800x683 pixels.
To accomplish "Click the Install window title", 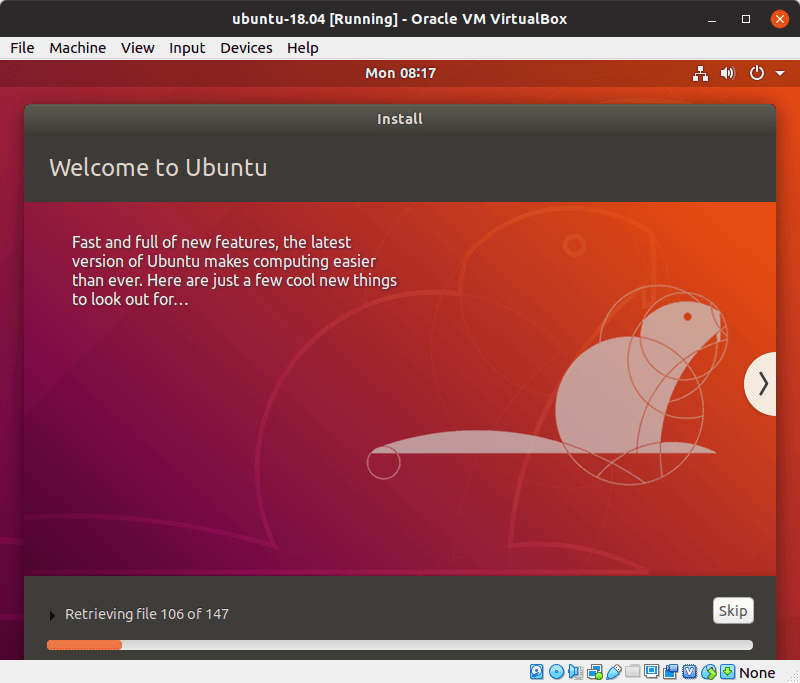I will point(399,119).
